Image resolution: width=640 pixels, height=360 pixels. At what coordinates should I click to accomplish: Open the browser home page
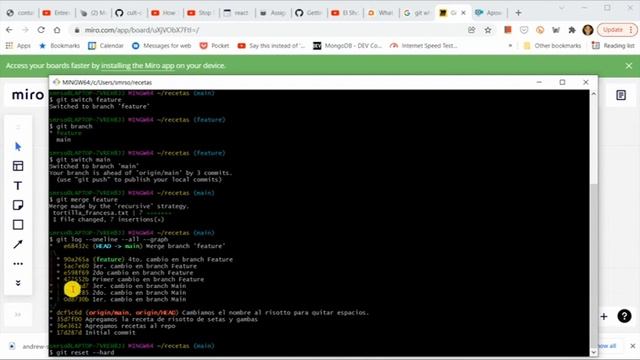point(57,30)
